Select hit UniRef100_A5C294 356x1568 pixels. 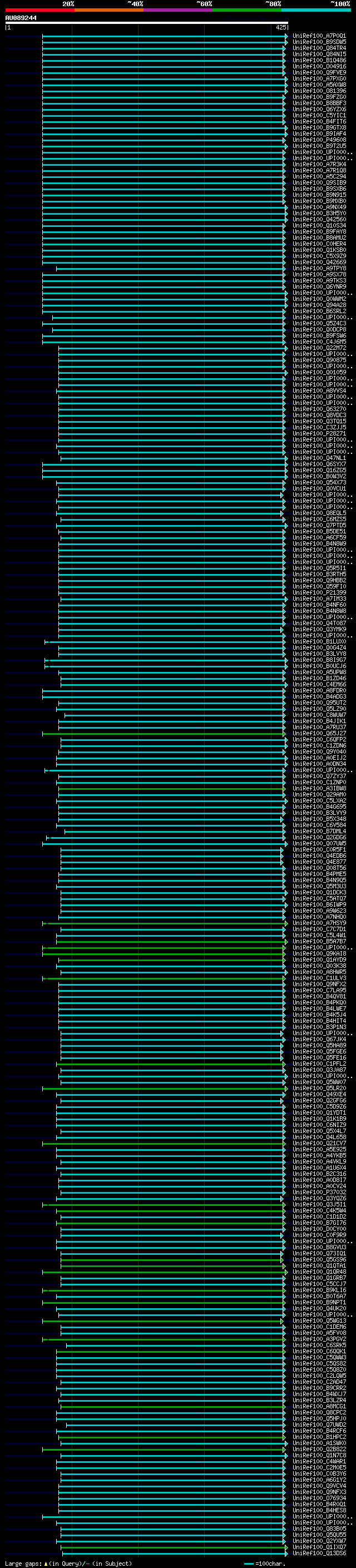[x=319, y=176]
